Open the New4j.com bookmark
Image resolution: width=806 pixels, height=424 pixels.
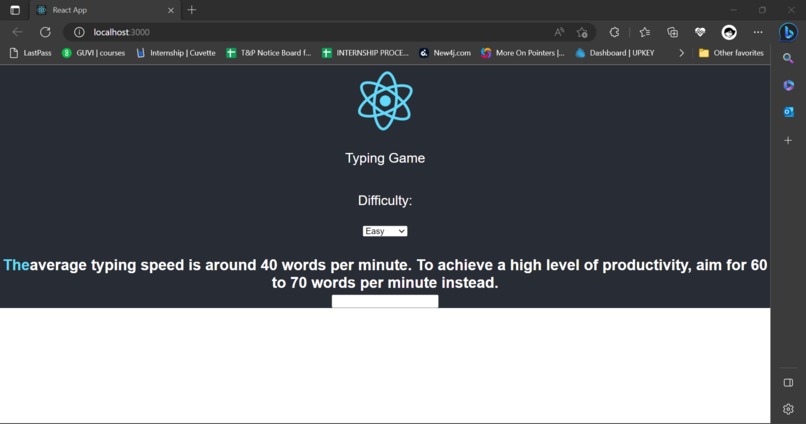click(x=445, y=53)
